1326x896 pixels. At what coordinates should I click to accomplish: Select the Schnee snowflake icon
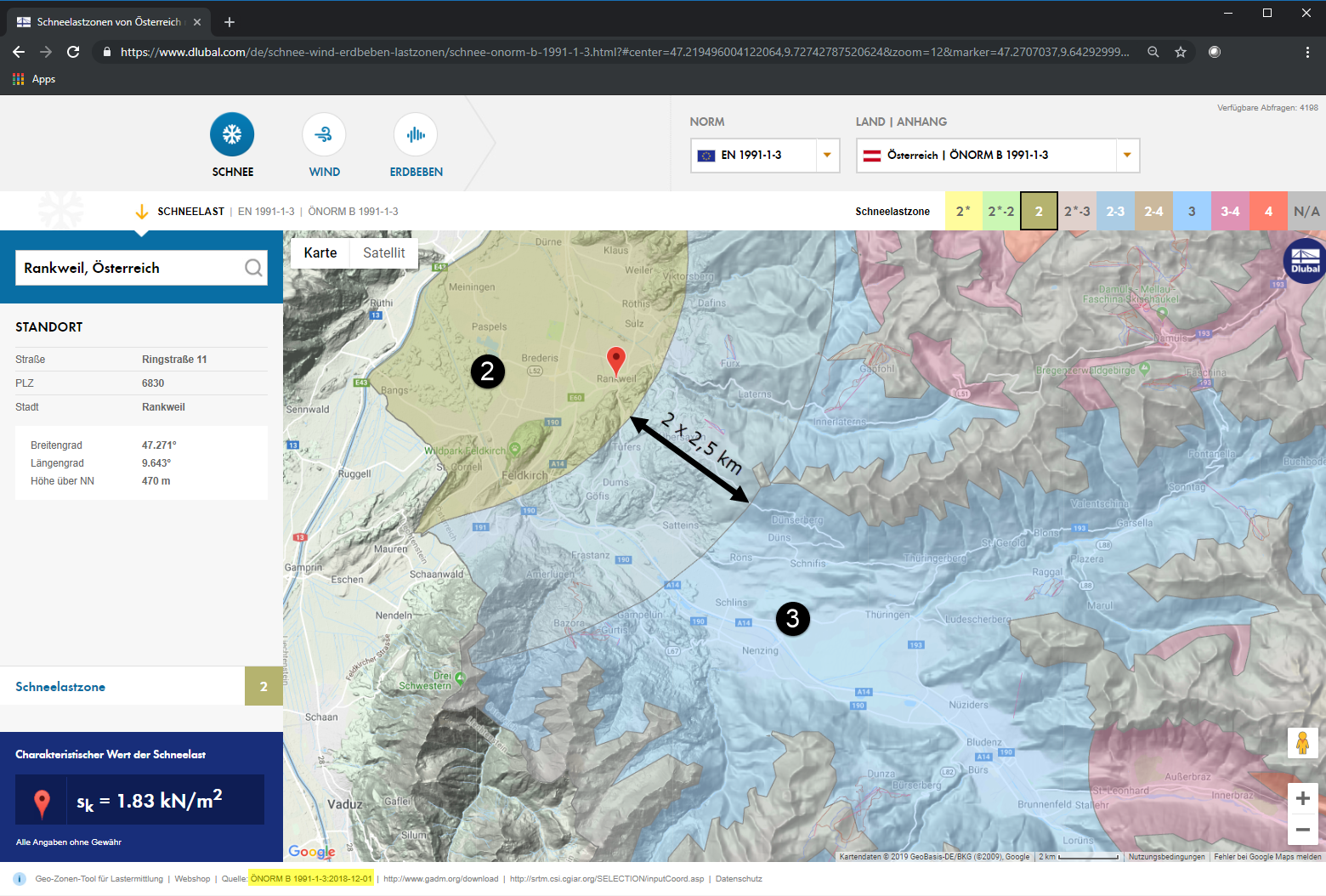click(232, 134)
